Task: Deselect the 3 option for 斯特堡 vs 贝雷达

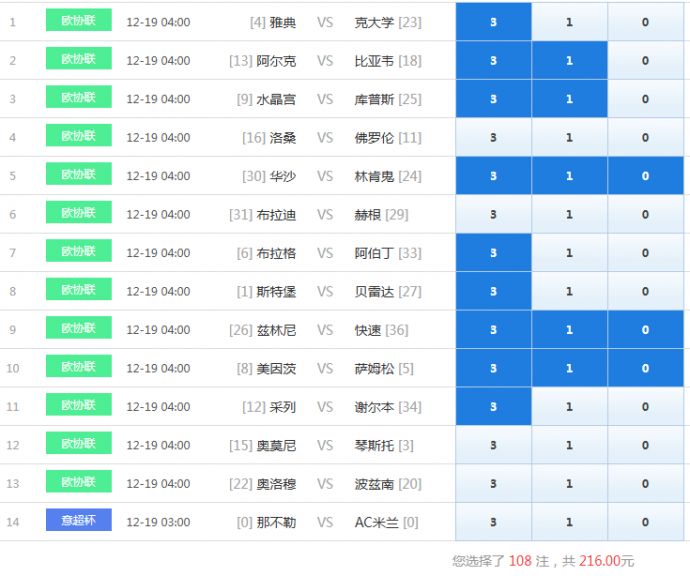Action: tap(493, 291)
